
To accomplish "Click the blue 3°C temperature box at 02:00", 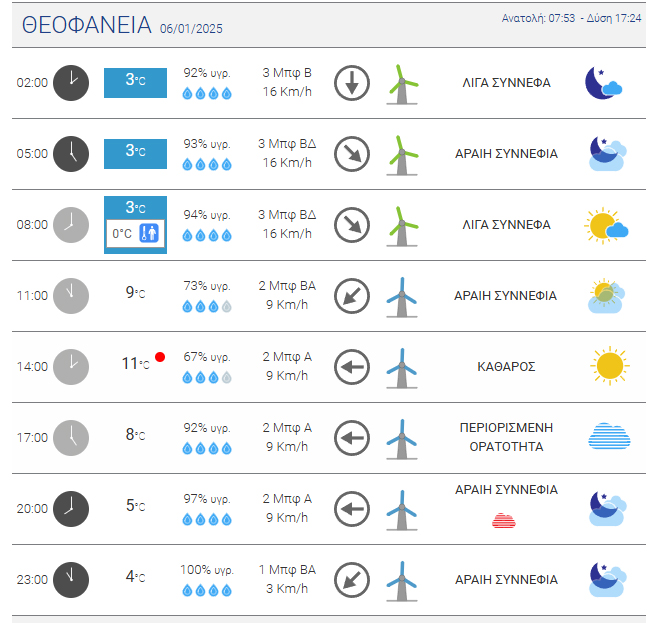I will [135, 82].
